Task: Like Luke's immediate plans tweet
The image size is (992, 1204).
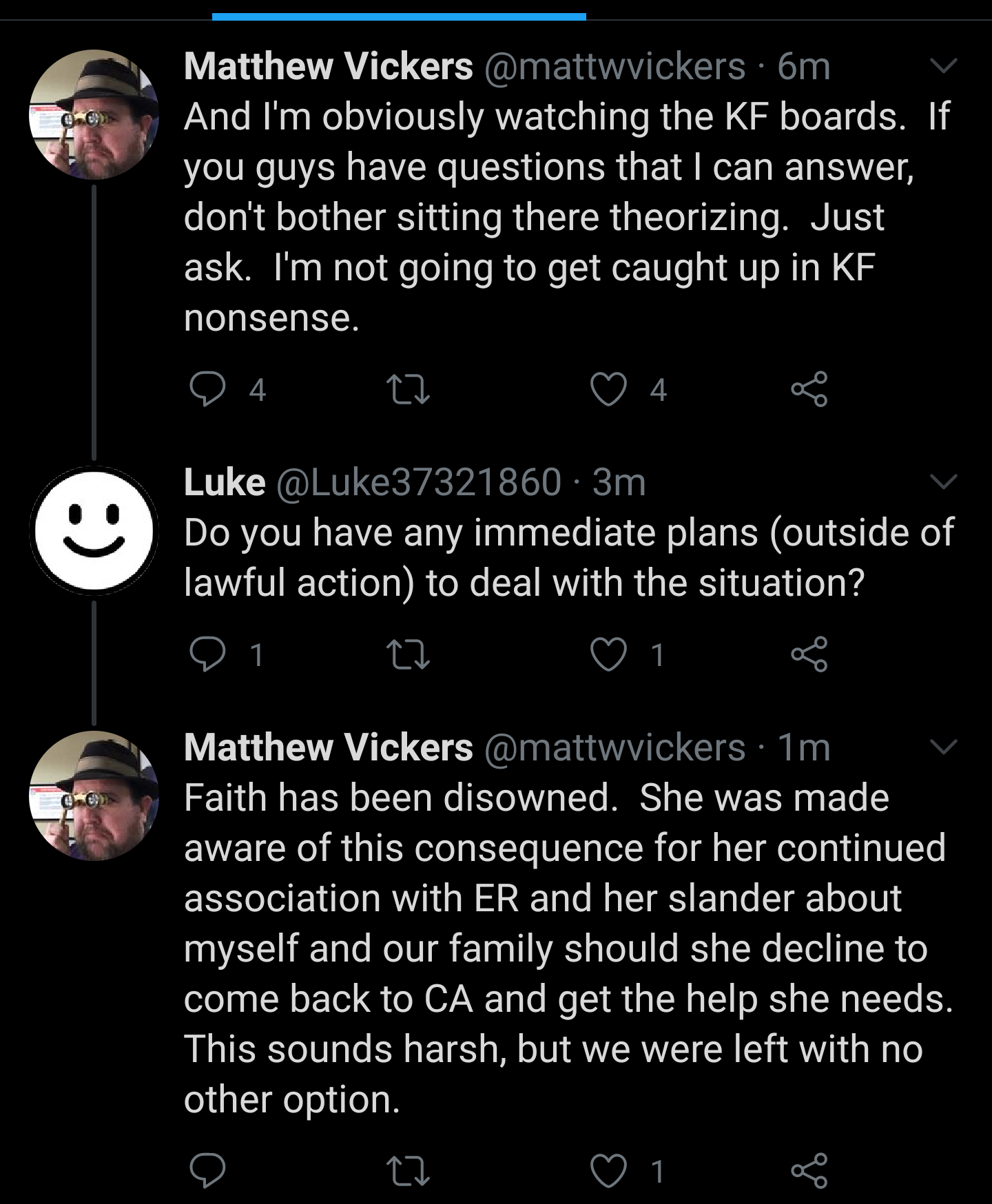Action: [x=608, y=654]
